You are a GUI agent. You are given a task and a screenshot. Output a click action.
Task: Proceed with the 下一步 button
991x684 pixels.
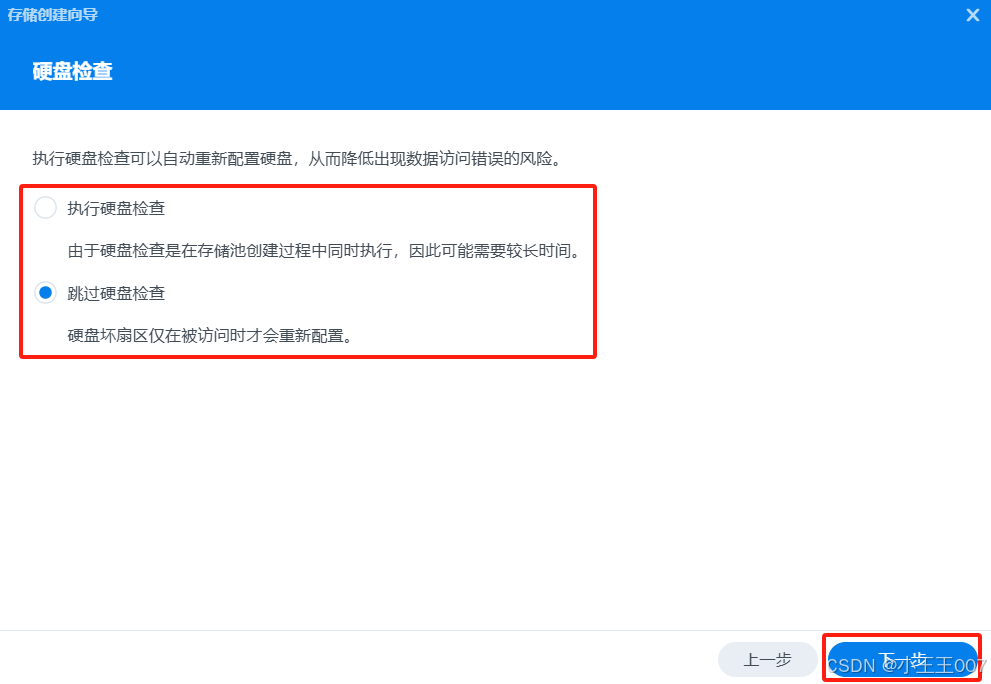[x=903, y=660]
